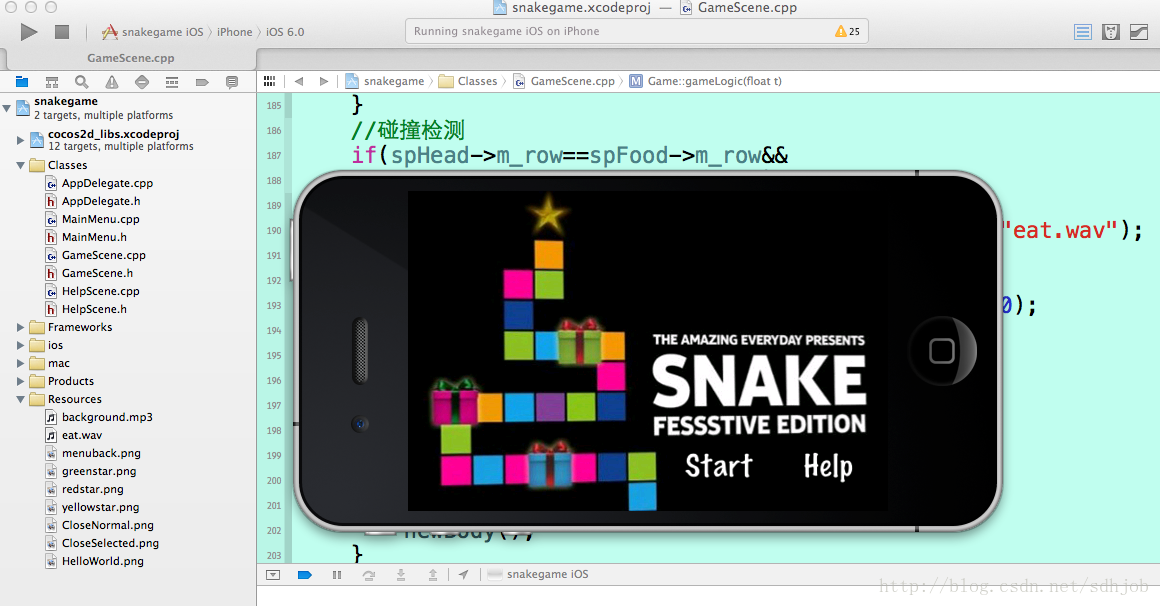Click snakegame in the jump bar
Screen dimensions: 1160x606
(x=385, y=81)
